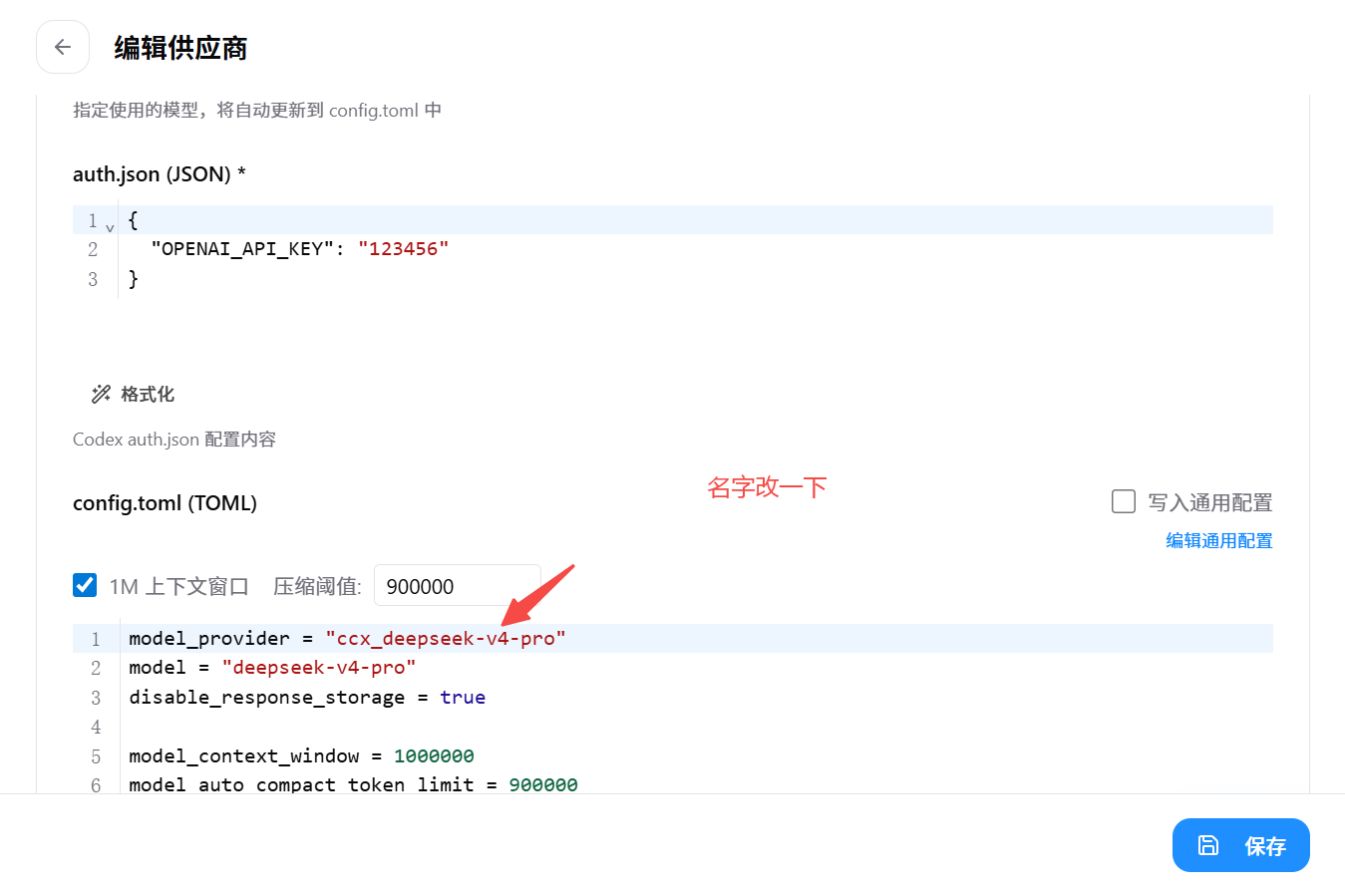1345x896 pixels.
Task: Click the 保存 button
Action: point(1241,845)
